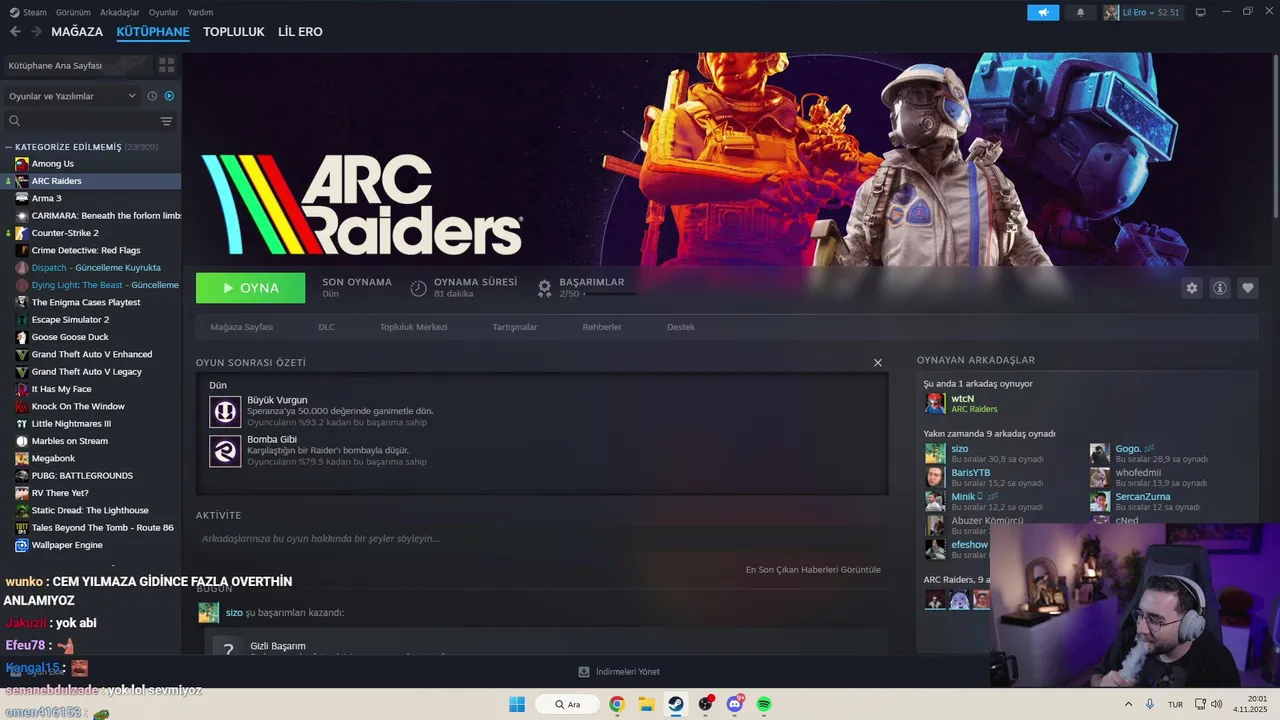
Task: Click En Son Çıkan Haberleri Görüntüle
Action: click(x=813, y=570)
